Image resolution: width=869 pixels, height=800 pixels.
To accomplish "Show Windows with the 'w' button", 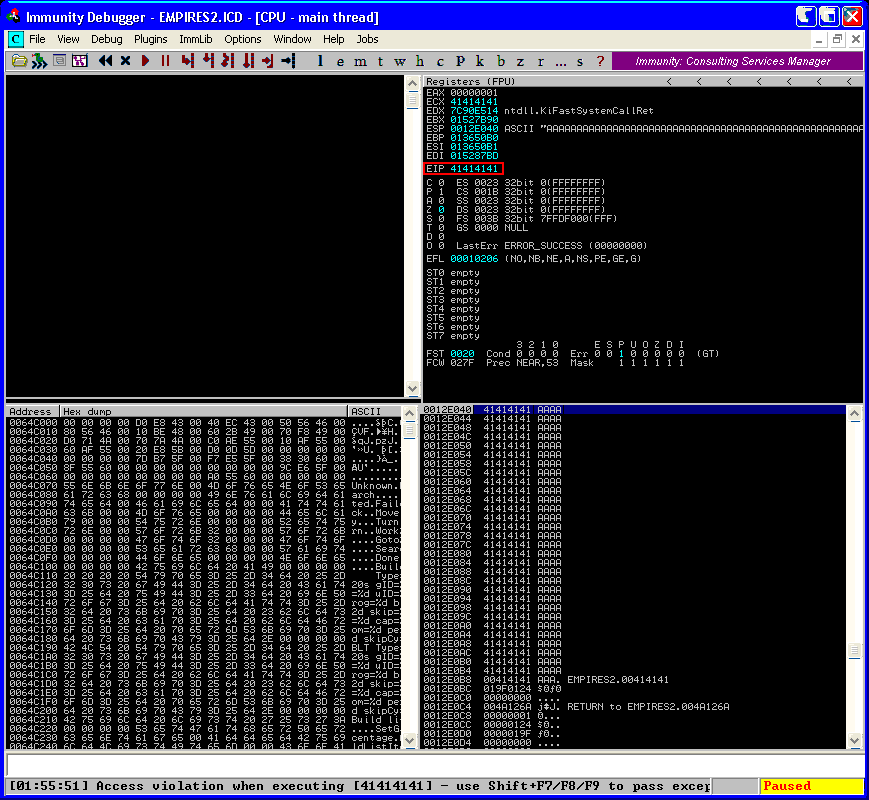I will coord(400,61).
